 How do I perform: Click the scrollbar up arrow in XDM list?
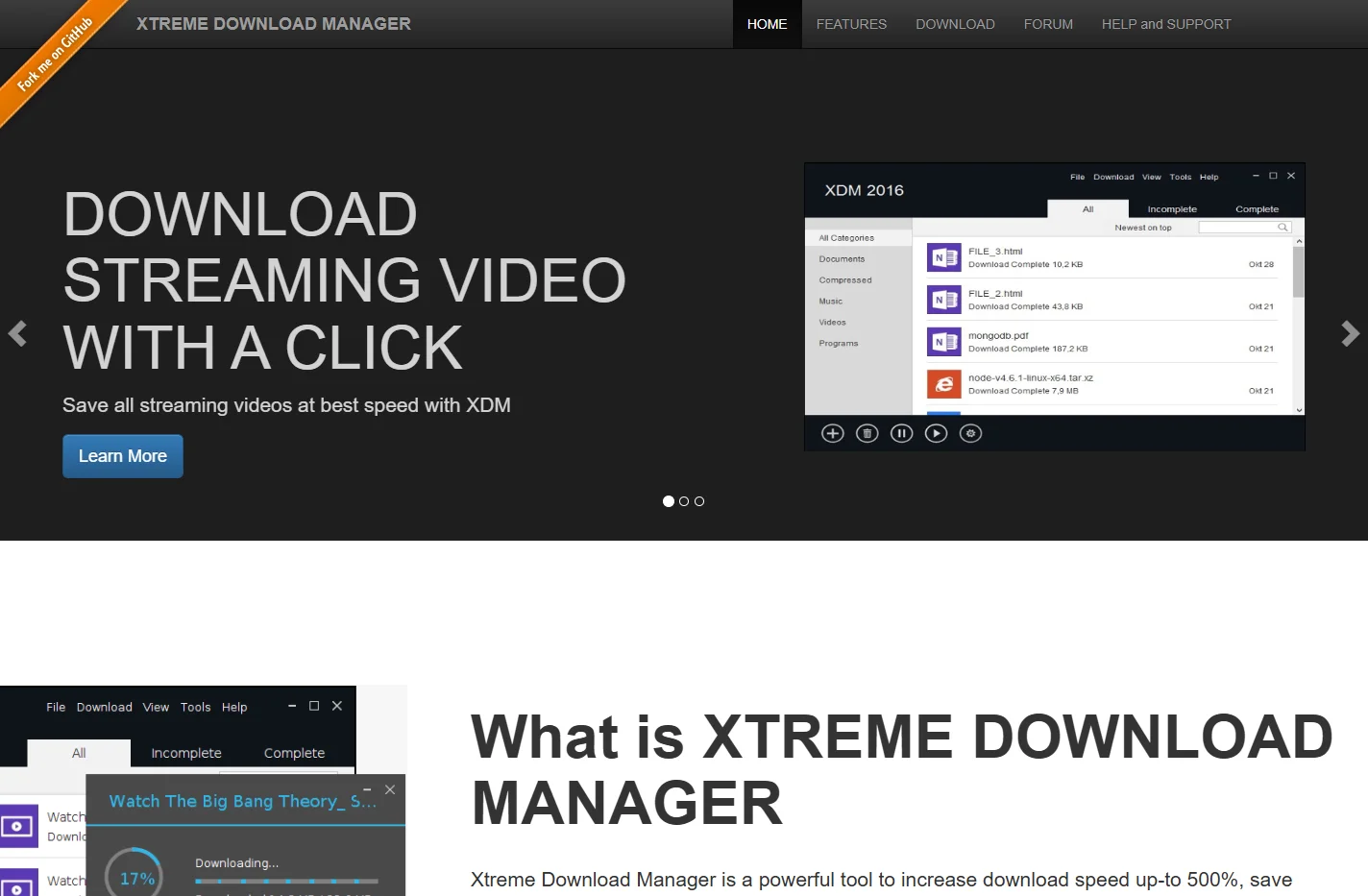coord(1299,242)
